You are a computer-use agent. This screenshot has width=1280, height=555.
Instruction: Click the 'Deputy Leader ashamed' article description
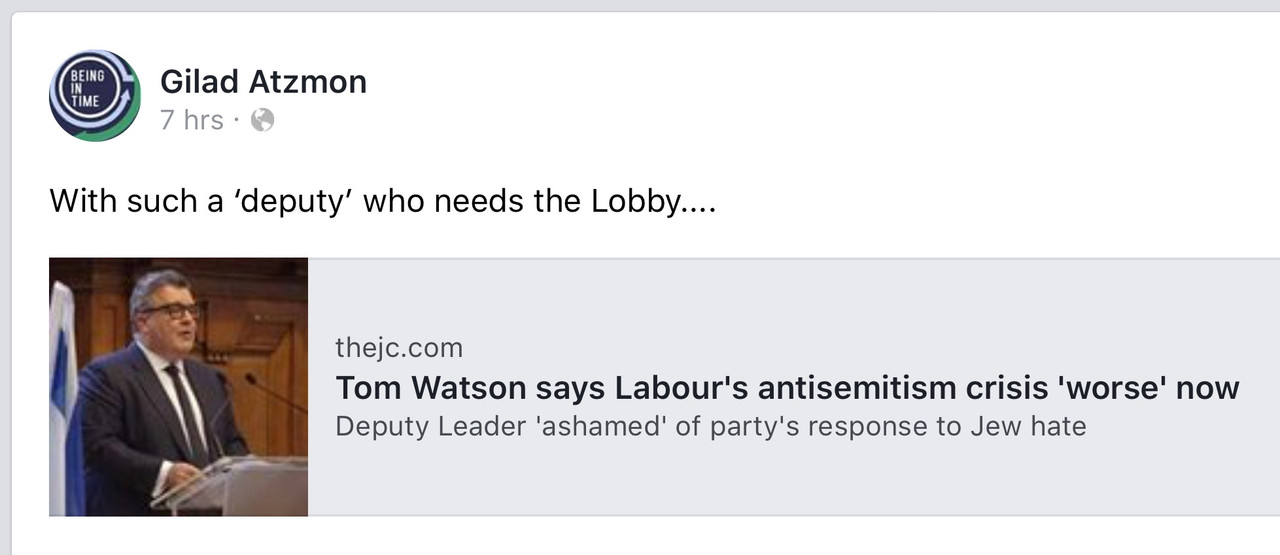click(710, 426)
